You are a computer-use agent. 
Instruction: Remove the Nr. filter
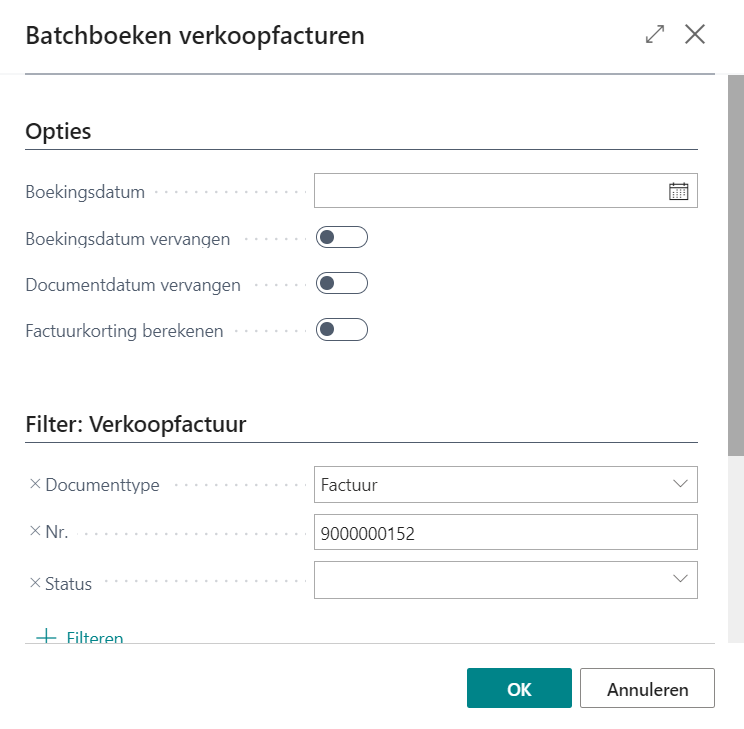[x=35, y=531]
